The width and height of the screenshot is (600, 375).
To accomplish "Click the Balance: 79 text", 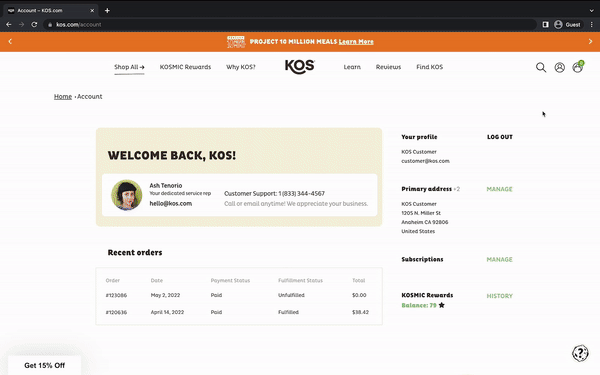I will (419, 305).
